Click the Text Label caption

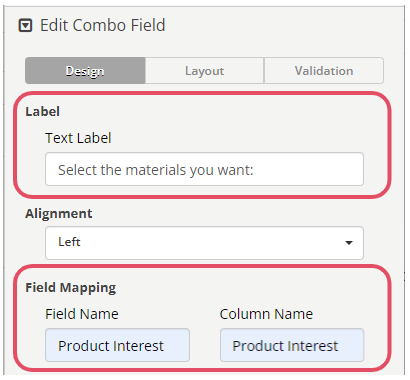tap(78, 138)
